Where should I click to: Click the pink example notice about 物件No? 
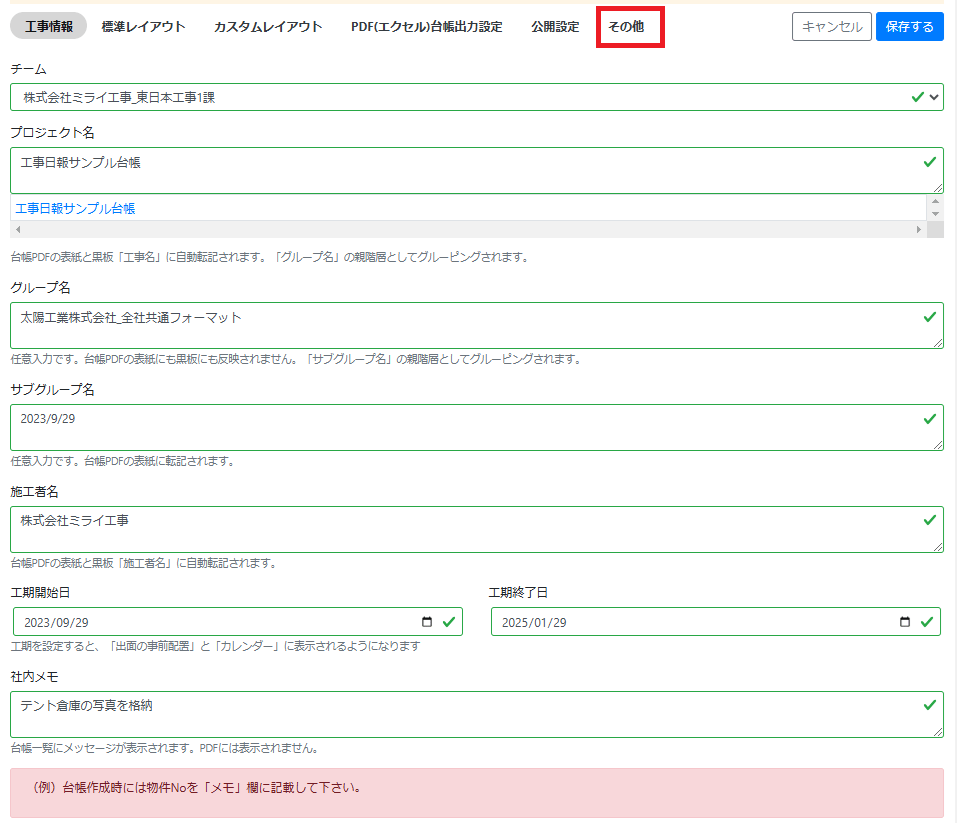(x=477, y=793)
